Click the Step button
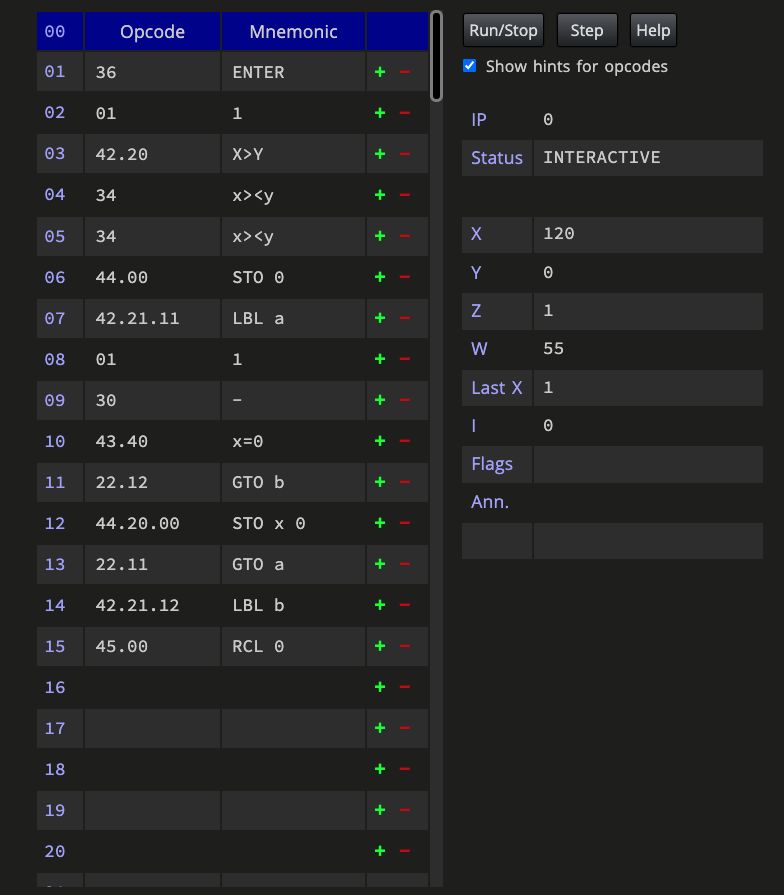Screen dimensions: 784x895 click(587, 30)
